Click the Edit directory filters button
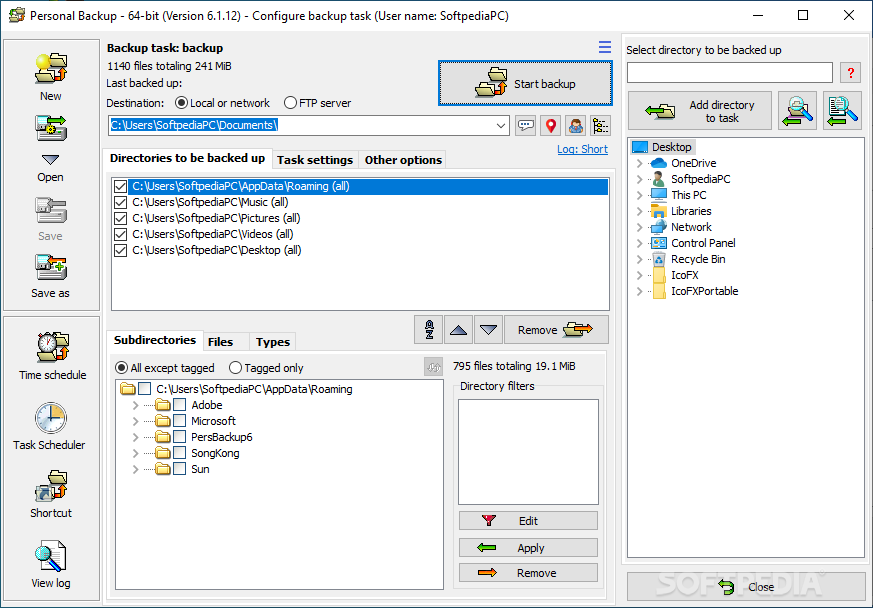The image size is (873, 610). [x=528, y=521]
